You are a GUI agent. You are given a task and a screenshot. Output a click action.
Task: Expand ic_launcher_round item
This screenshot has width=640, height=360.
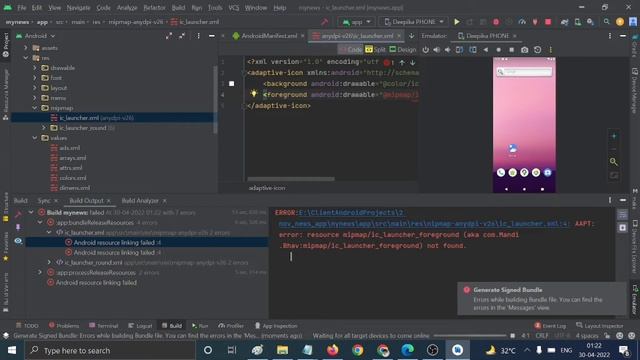44,128
